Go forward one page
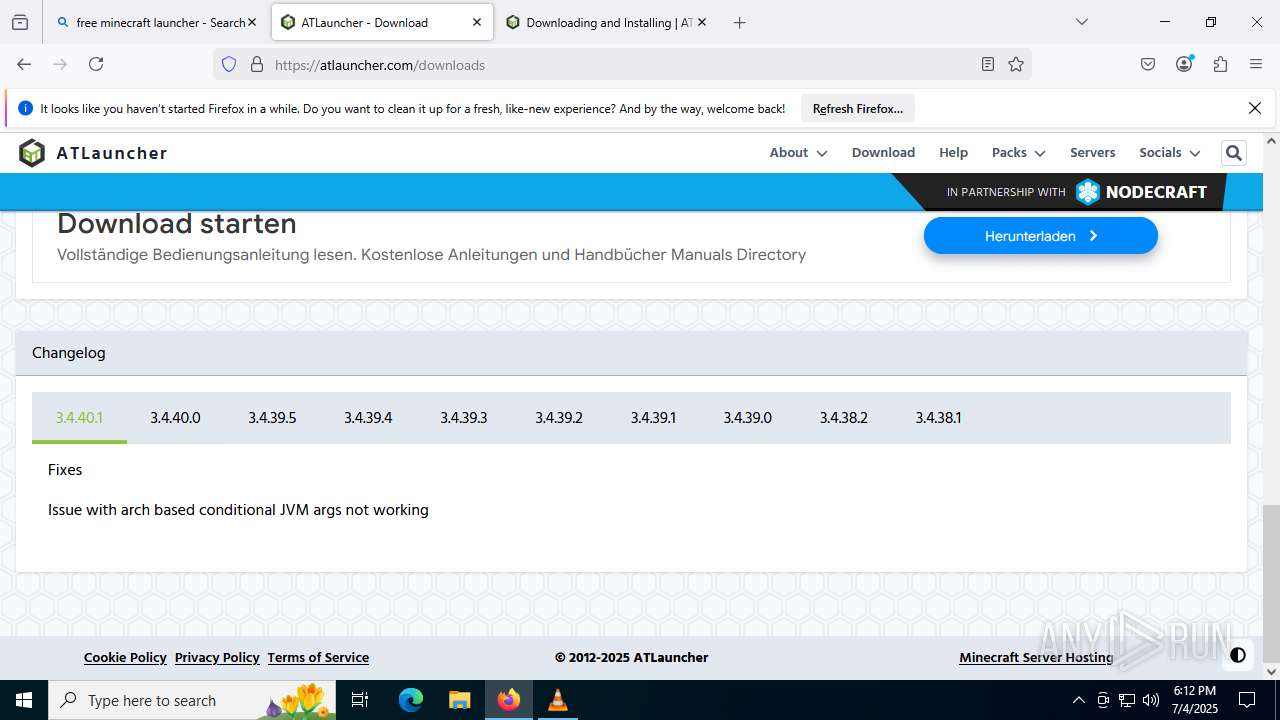The height and width of the screenshot is (720, 1280). [60, 64]
